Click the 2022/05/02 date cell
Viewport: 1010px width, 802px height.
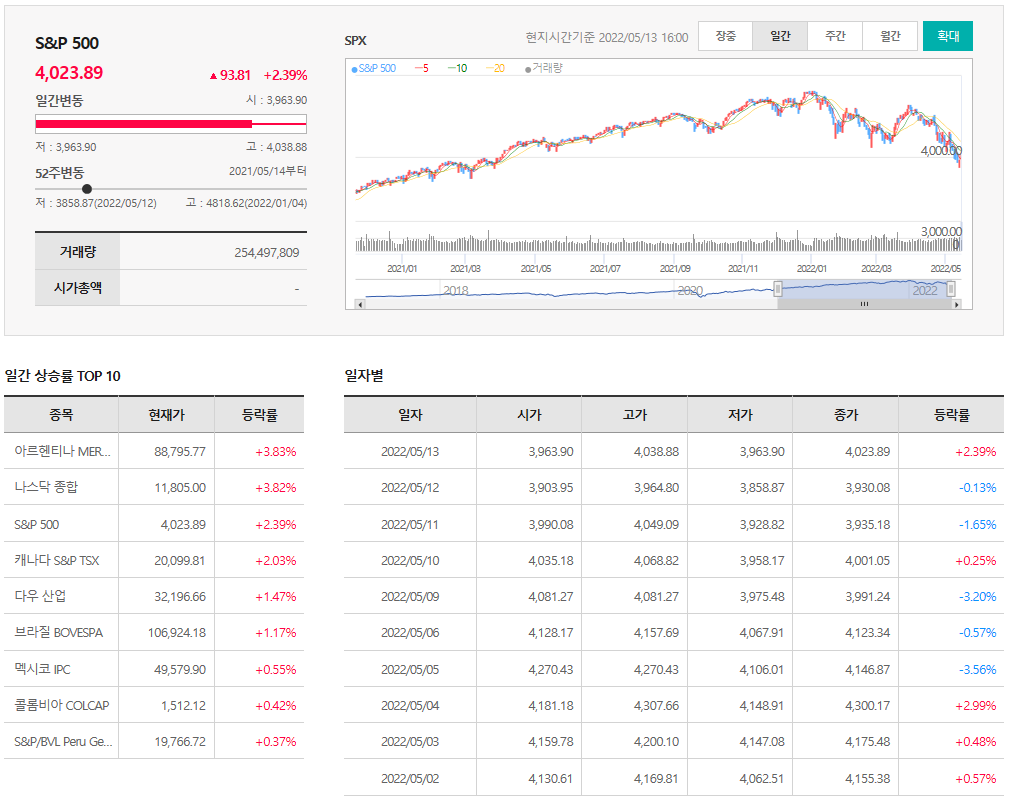pyautogui.click(x=410, y=778)
